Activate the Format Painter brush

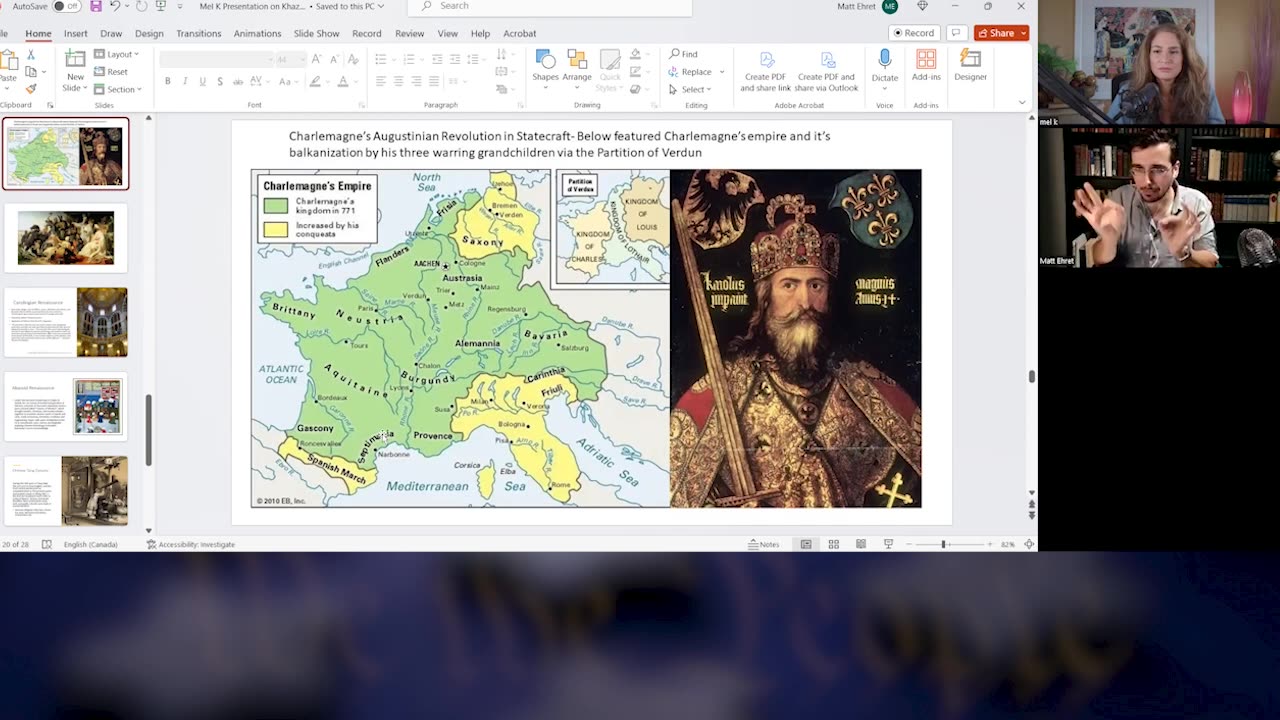coord(31,89)
